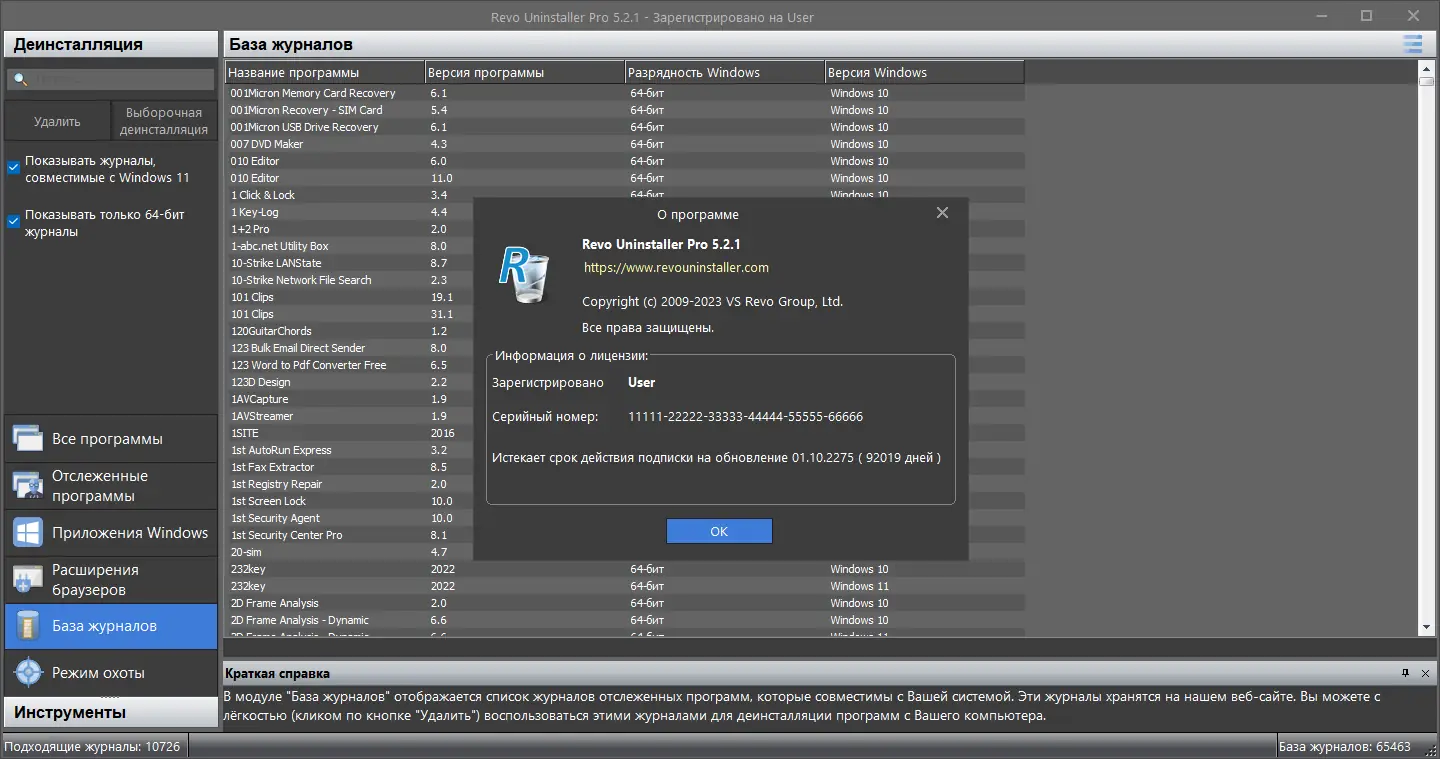Close the О программе dialog with X
Viewport: 1440px width, 759px height.
(x=942, y=213)
